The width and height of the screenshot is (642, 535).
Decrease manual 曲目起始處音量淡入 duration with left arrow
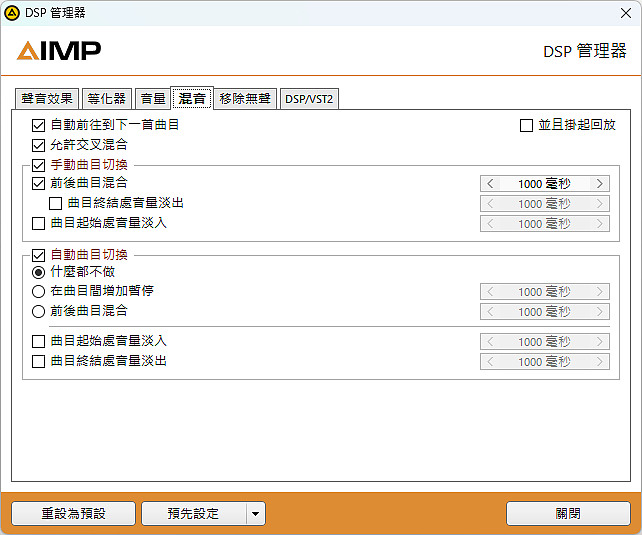point(490,223)
